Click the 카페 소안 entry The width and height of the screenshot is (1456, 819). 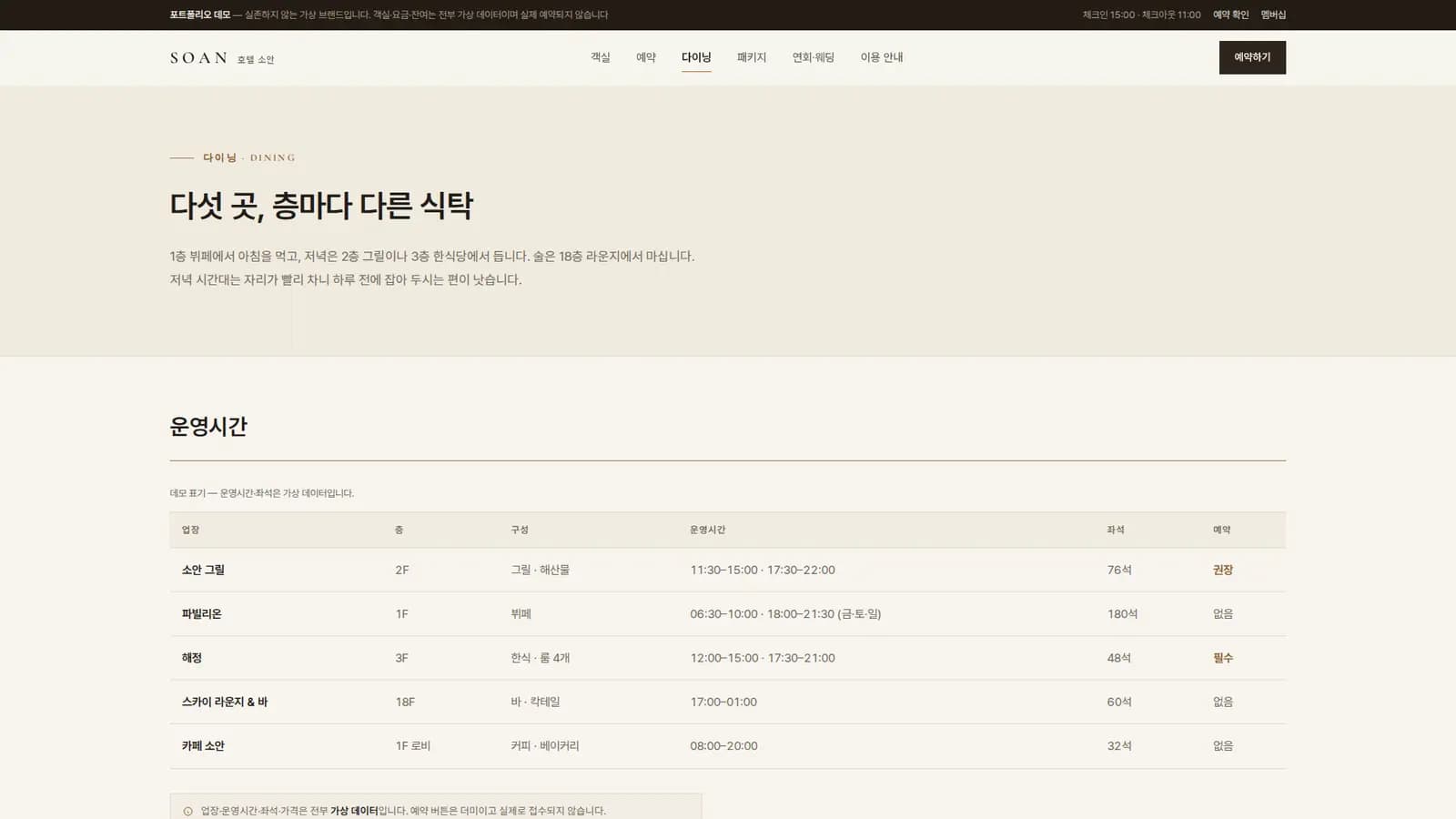click(x=203, y=746)
